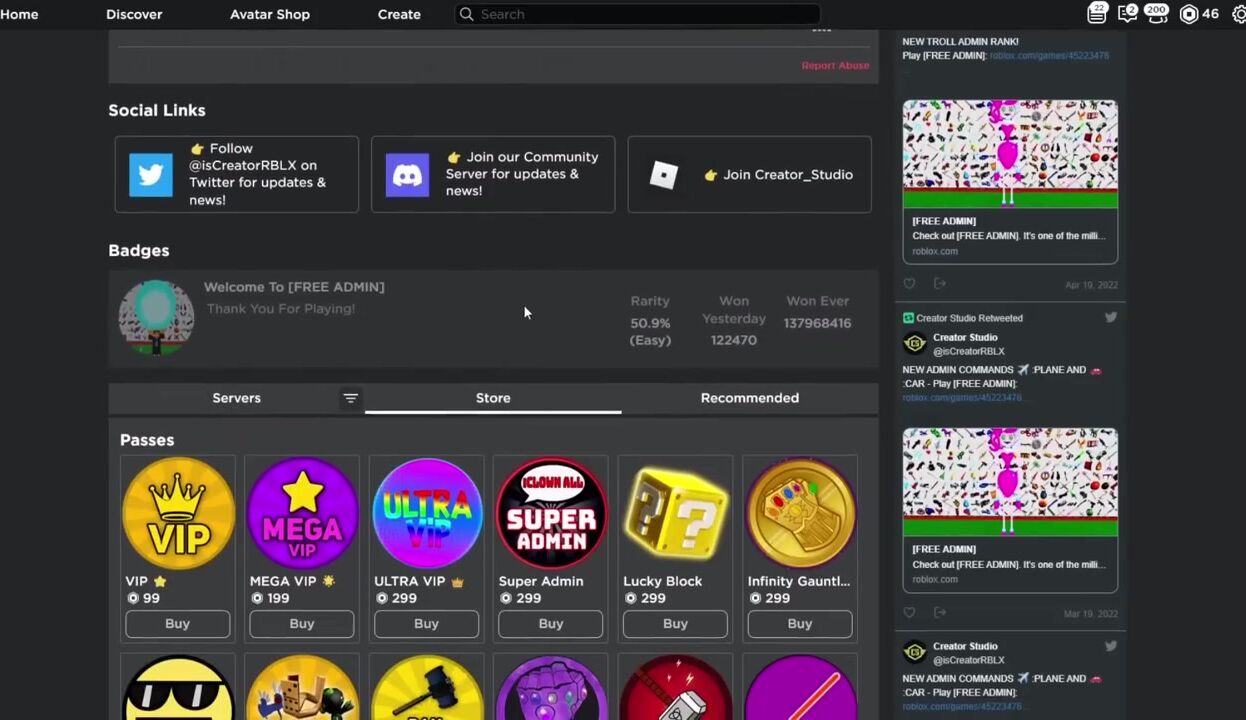
Task: Click the purple gauntlet pass icon
Action: [551, 688]
